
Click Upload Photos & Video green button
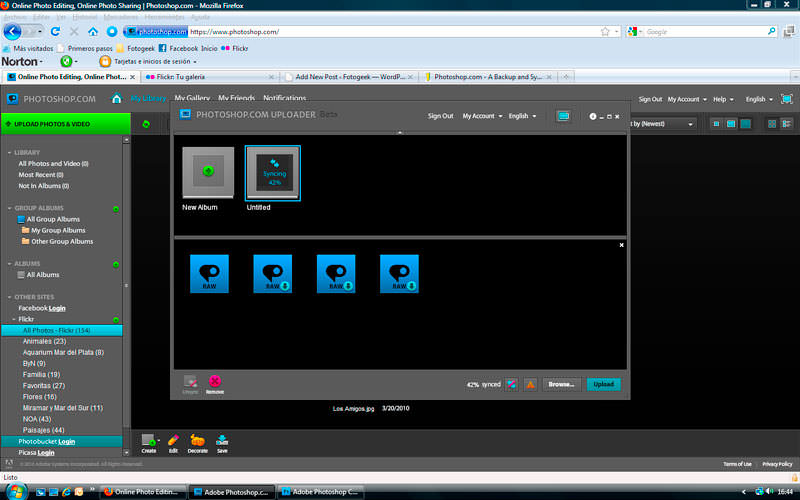coord(66,124)
